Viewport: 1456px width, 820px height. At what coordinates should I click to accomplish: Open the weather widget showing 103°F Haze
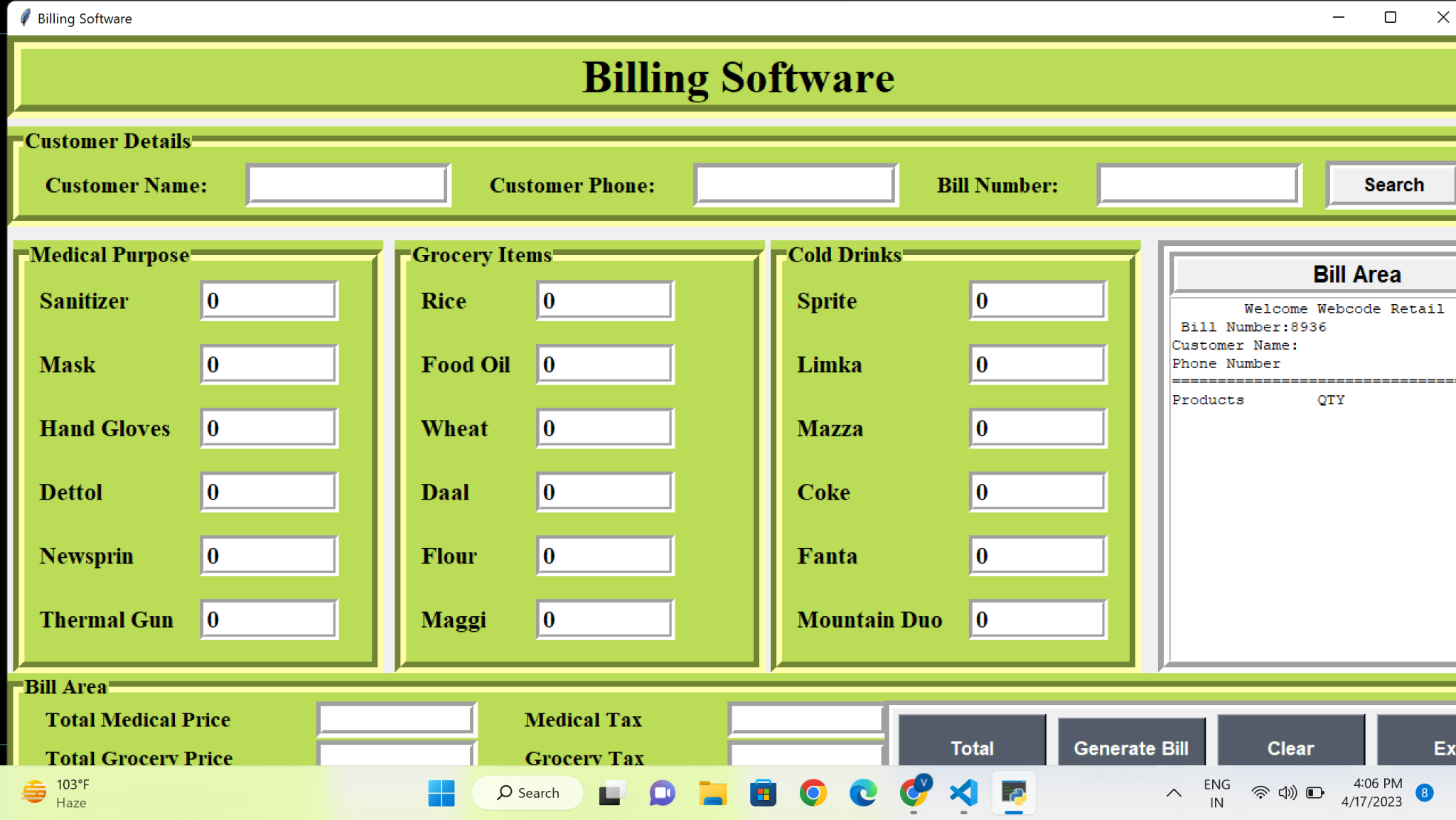[x=53, y=792]
